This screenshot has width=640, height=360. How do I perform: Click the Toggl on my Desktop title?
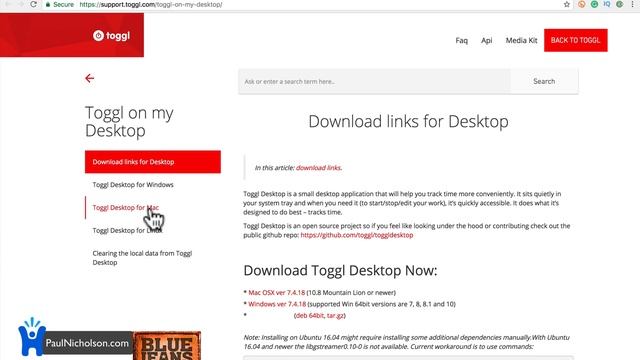pyautogui.click(x=129, y=122)
